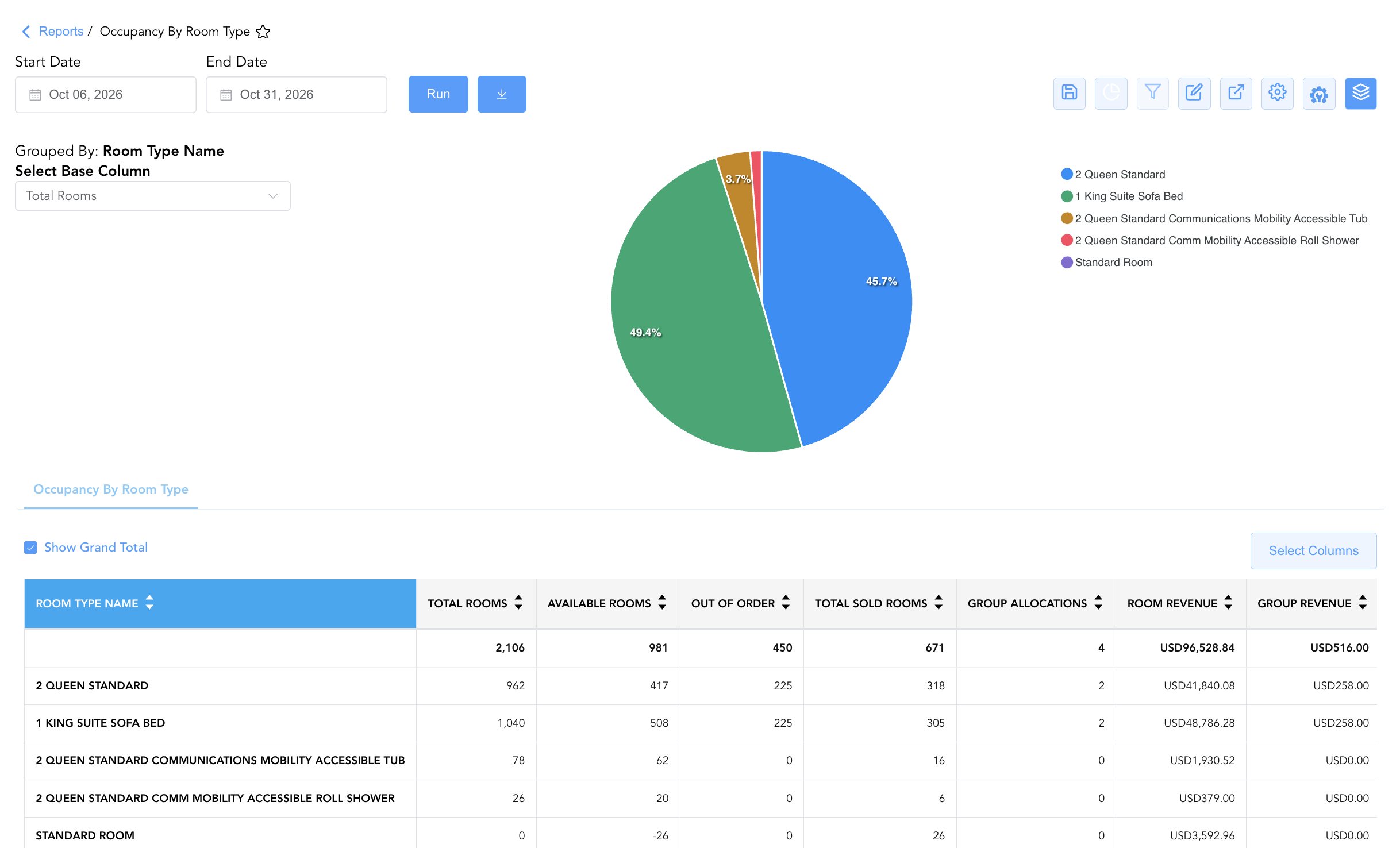The image size is (1400, 848).
Task: Go back to Reports link
Action: click(x=61, y=32)
